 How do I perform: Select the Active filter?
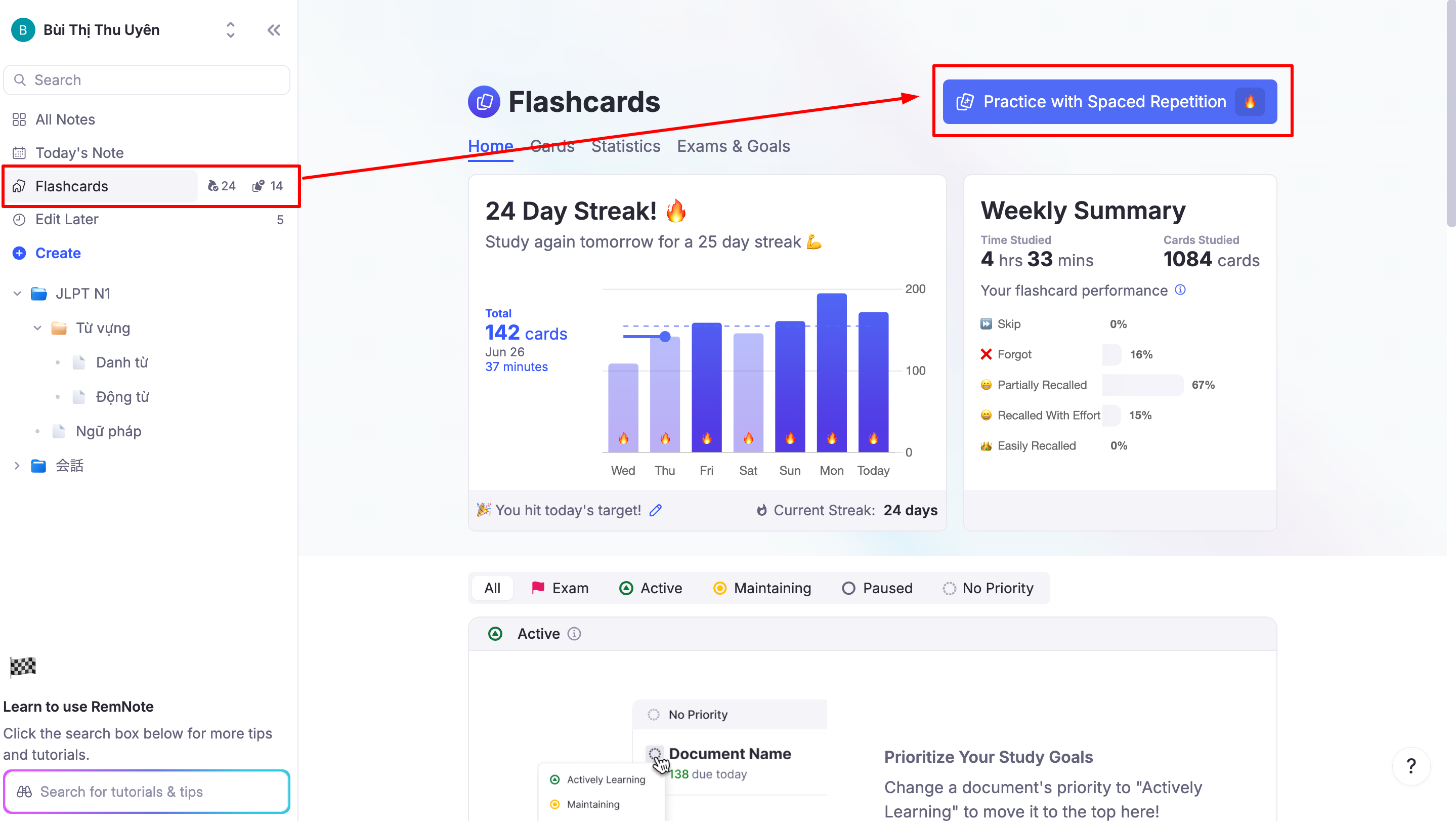click(x=650, y=588)
